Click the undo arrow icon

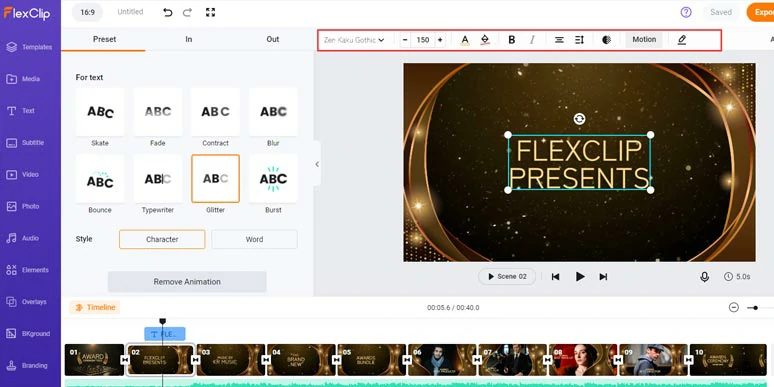(x=168, y=12)
